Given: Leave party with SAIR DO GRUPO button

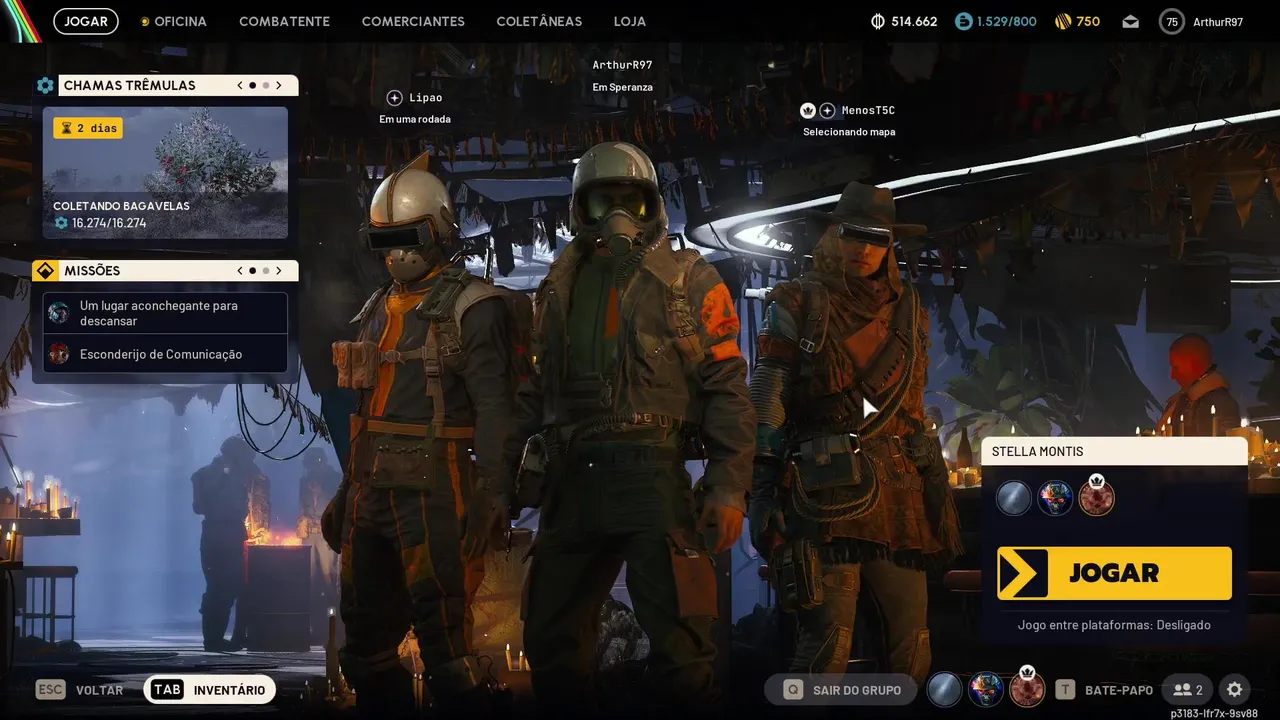Looking at the screenshot, I should click(x=842, y=690).
